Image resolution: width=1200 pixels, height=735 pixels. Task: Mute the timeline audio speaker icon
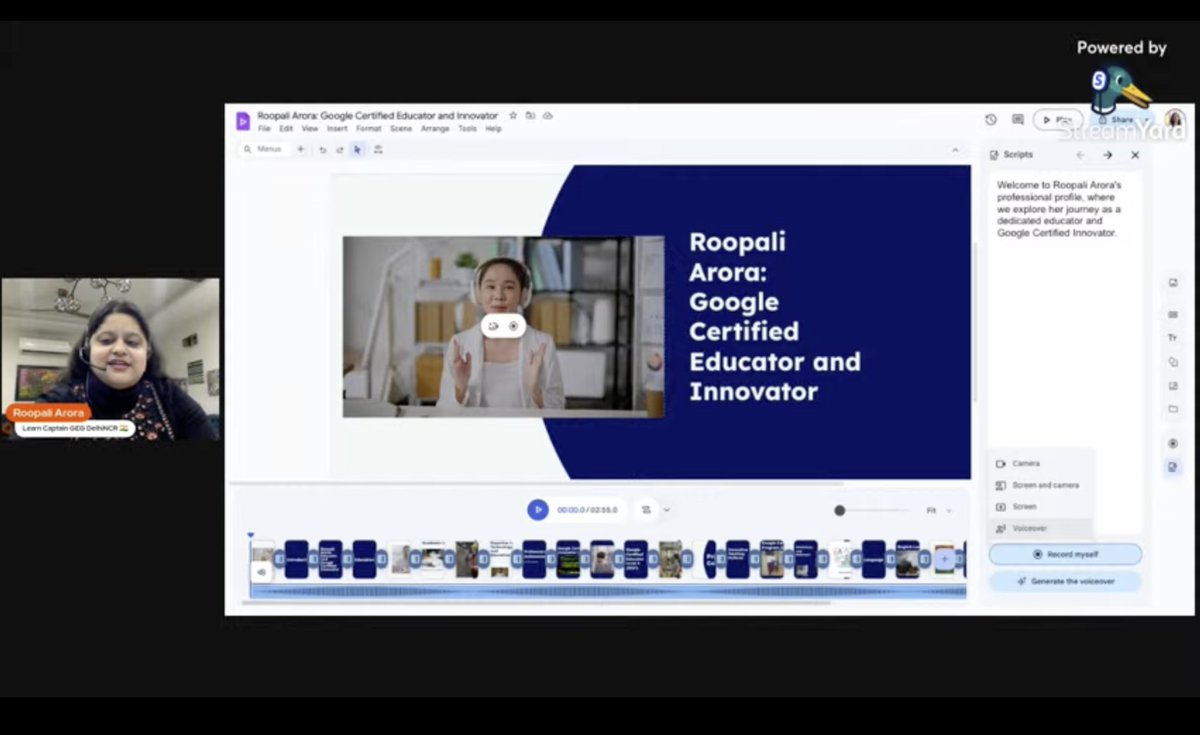[x=261, y=572]
